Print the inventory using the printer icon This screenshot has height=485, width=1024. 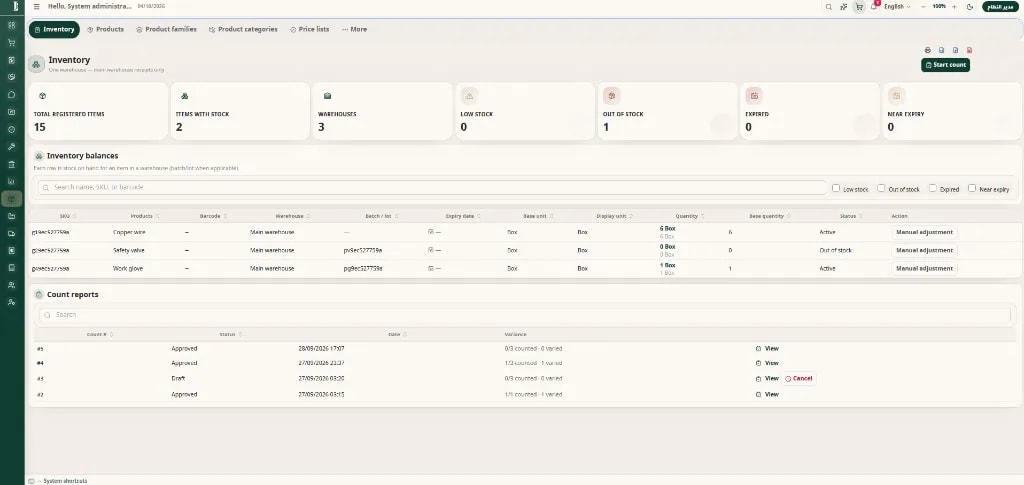[x=927, y=50]
